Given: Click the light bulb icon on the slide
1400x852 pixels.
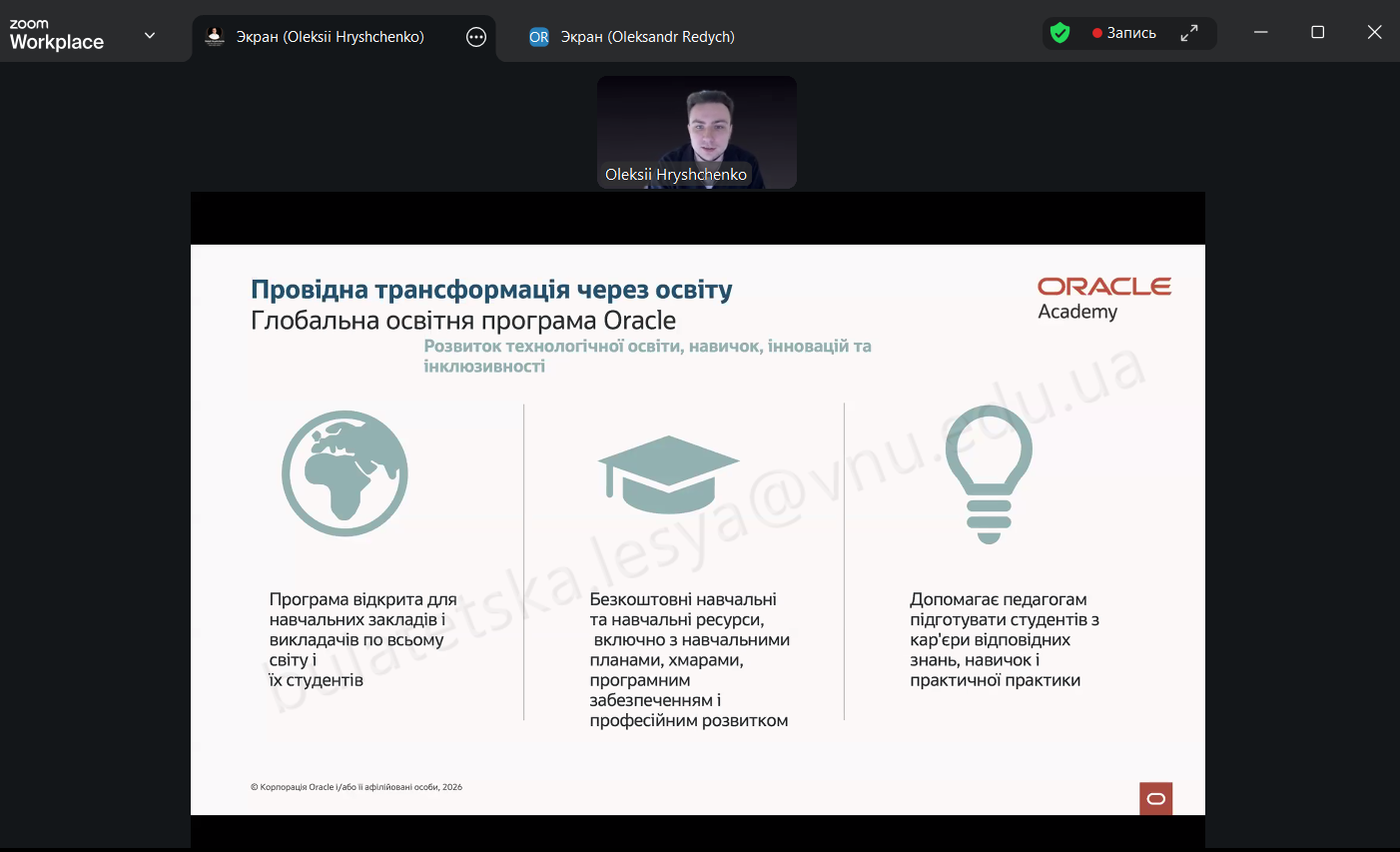Looking at the screenshot, I should click(x=989, y=473).
